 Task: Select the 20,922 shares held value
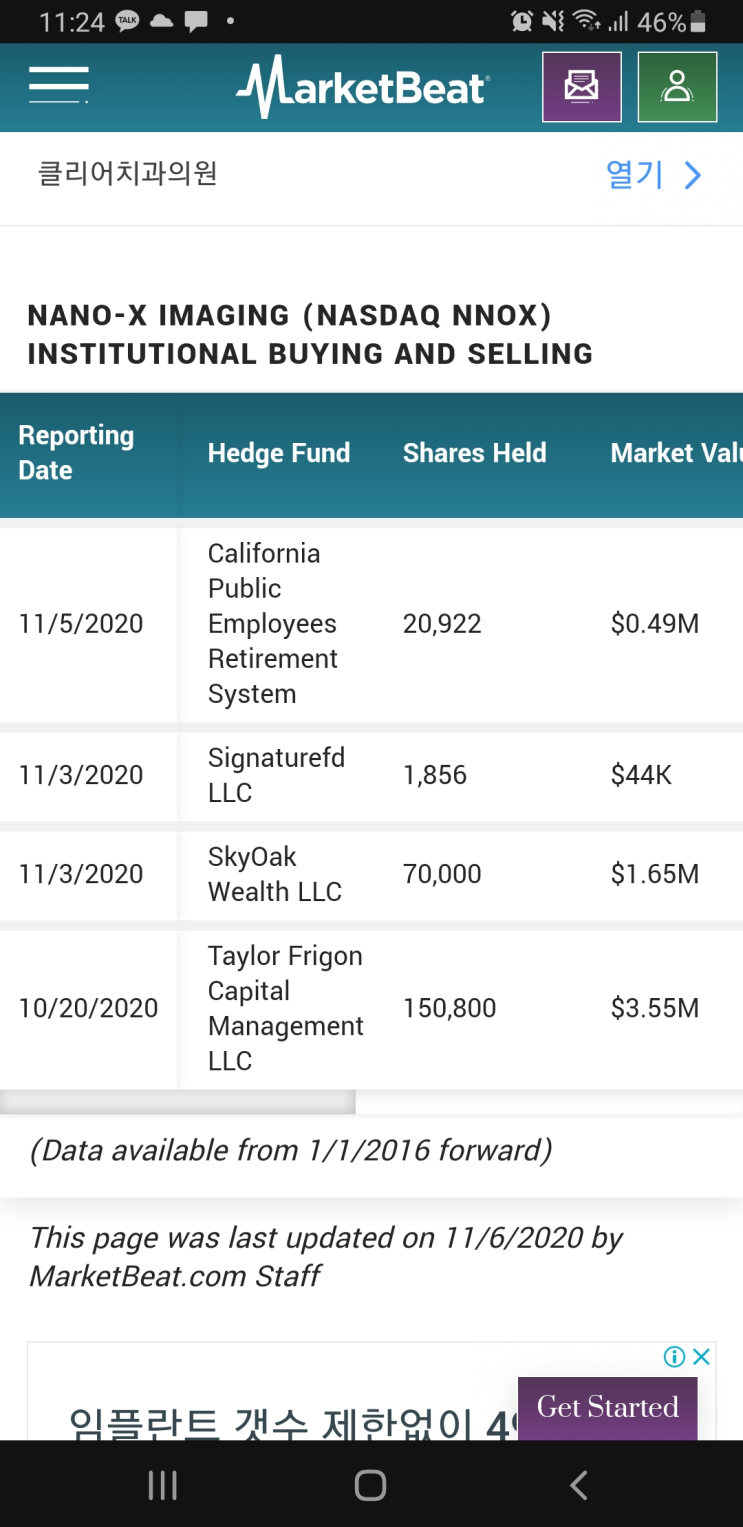click(x=442, y=624)
